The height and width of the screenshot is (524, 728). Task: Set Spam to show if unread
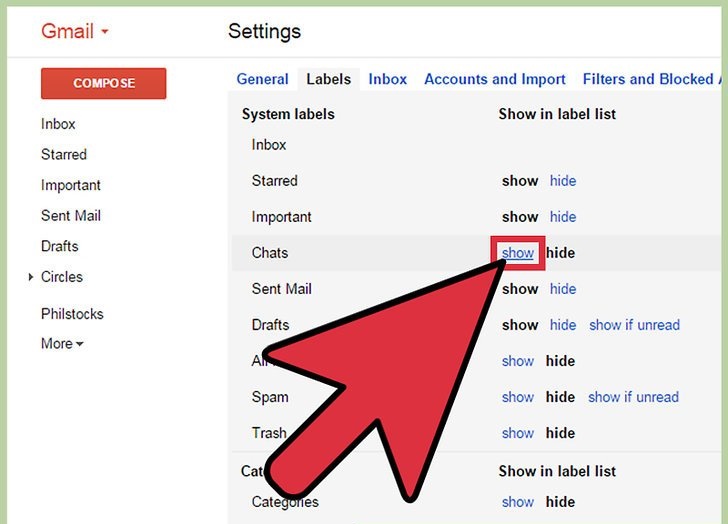[x=633, y=397]
